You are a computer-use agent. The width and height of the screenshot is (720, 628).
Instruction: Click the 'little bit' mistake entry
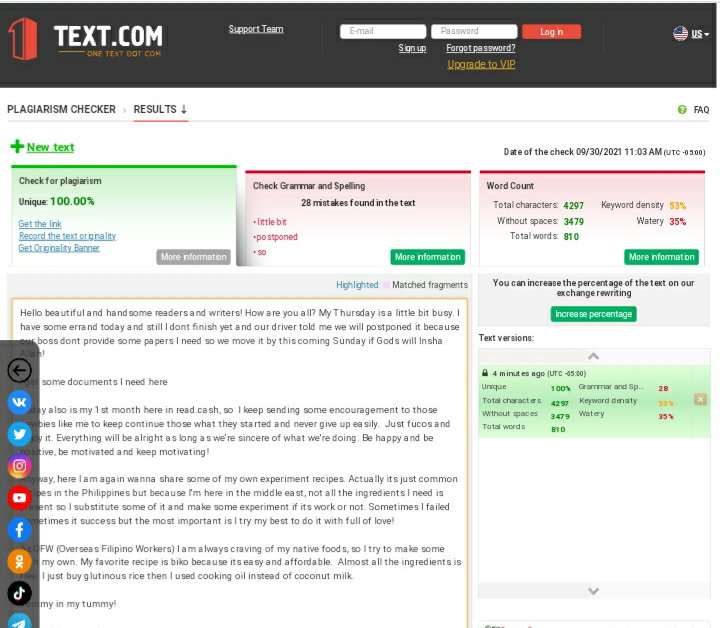[270, 222]
